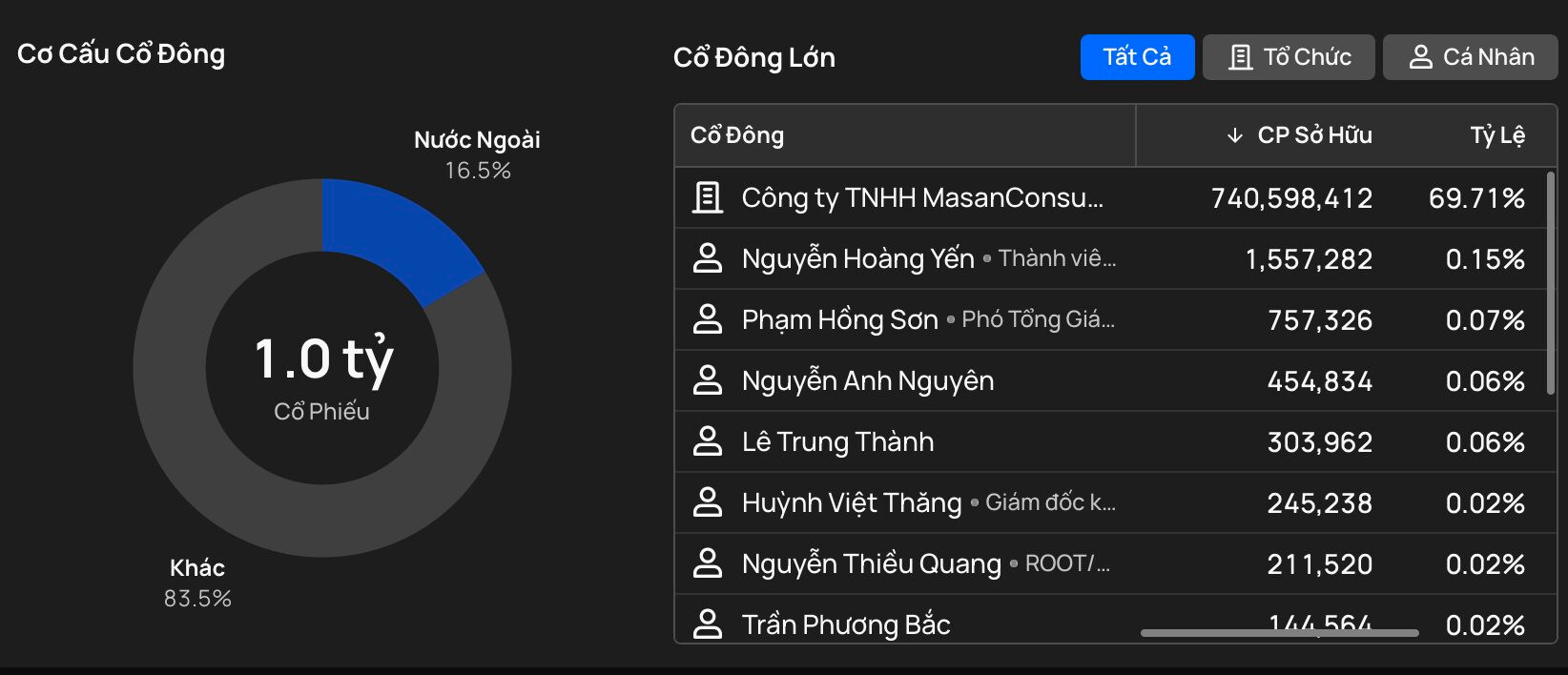1568x675 pixels.
Task: Click the person icon beside Trần Phương Bắc
Action: (707, 624)
